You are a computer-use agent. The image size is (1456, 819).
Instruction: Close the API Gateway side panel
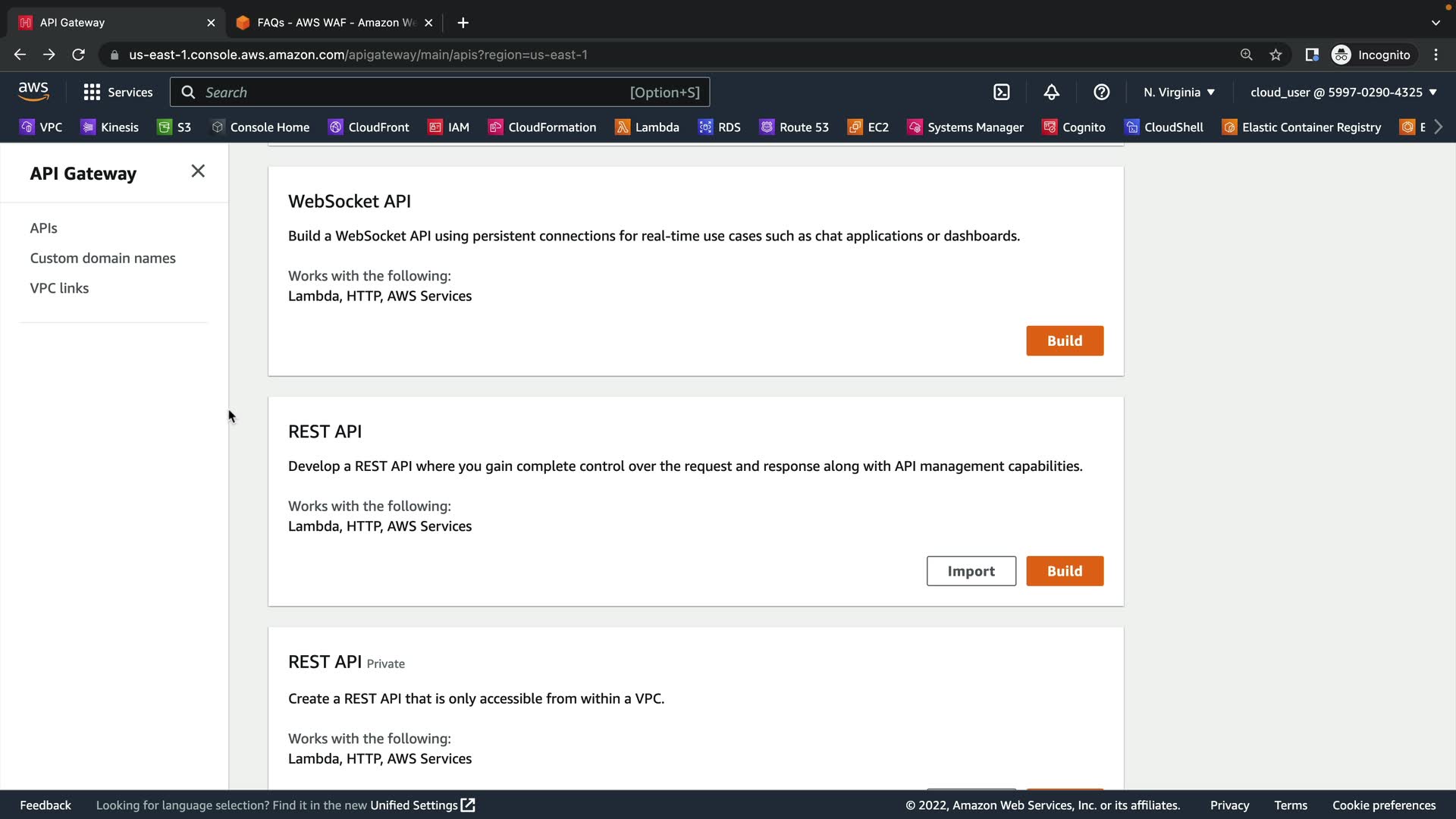(198, 171)
